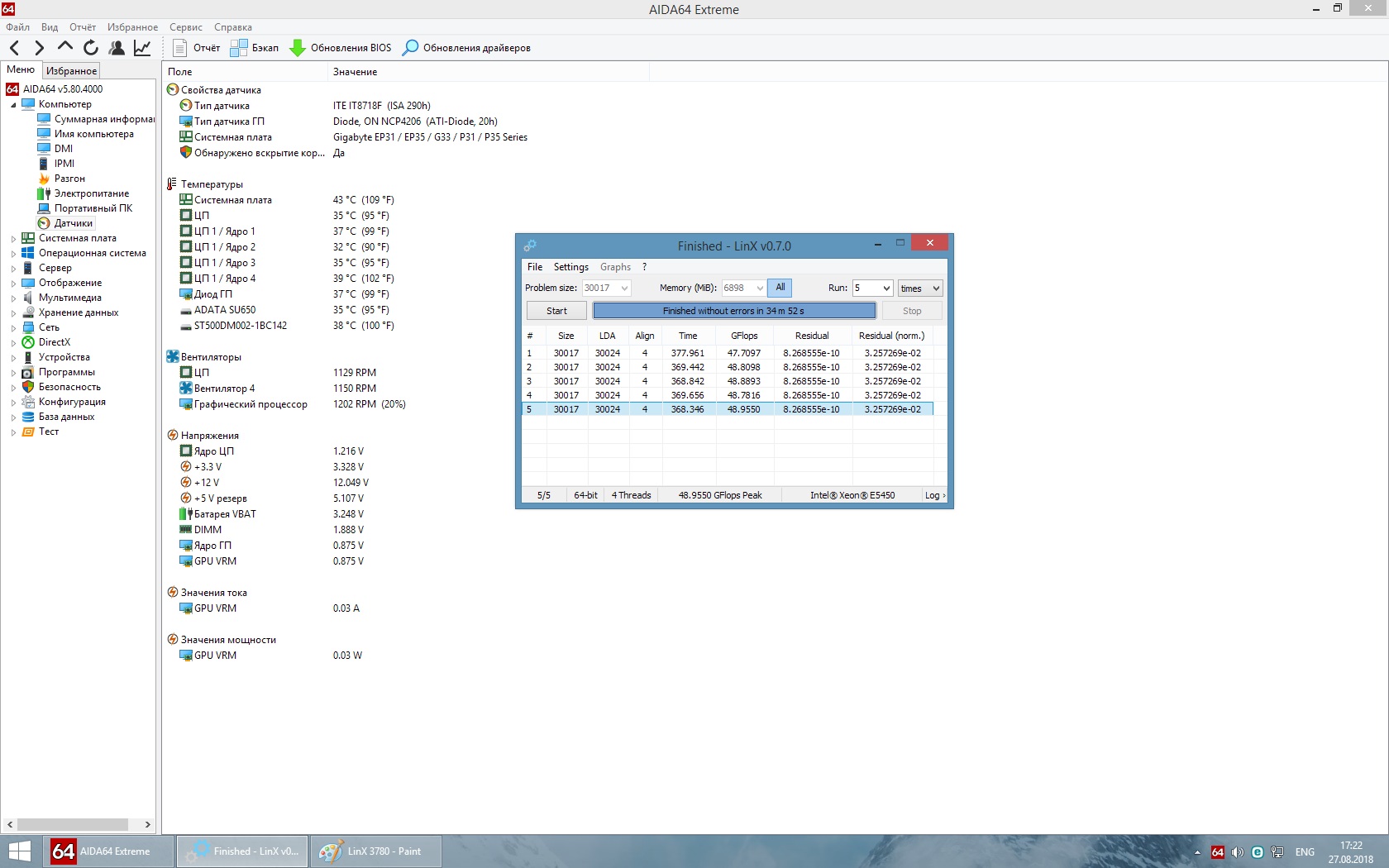Open the Сервис menu
This screenshot has height=868, width=1389.
point(186,27)
